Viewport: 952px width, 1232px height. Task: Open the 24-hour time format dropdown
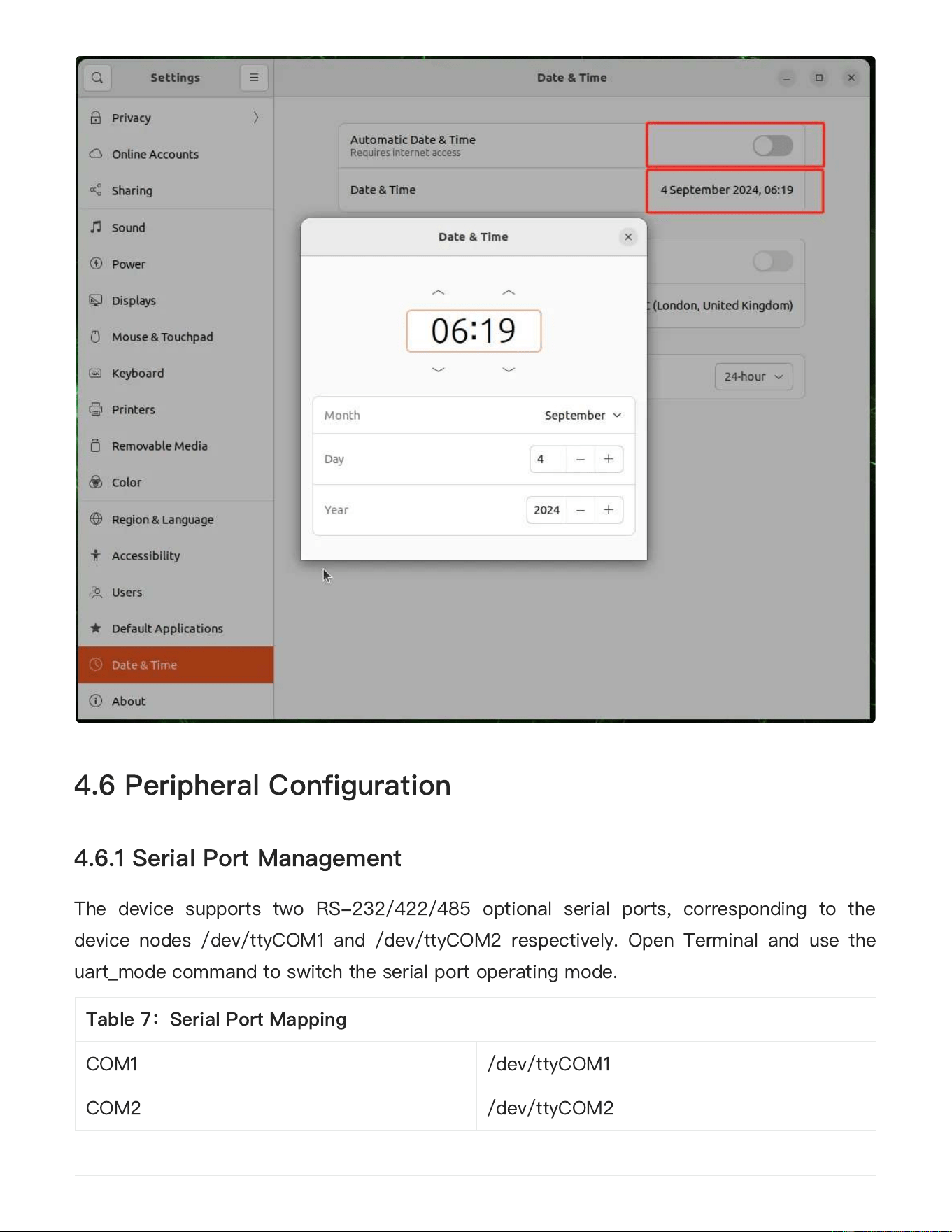pyautogui.click(x=753, y=376)
